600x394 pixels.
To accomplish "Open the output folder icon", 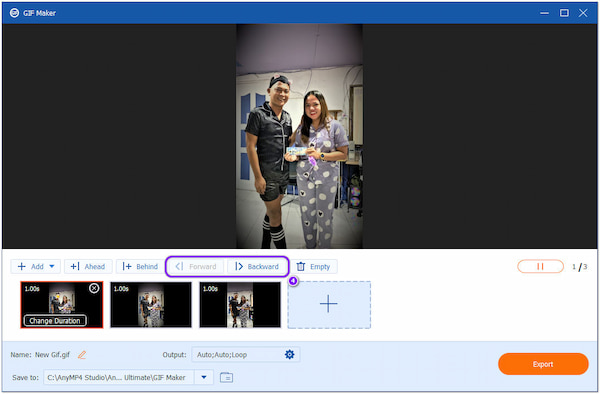I will 226,378.
